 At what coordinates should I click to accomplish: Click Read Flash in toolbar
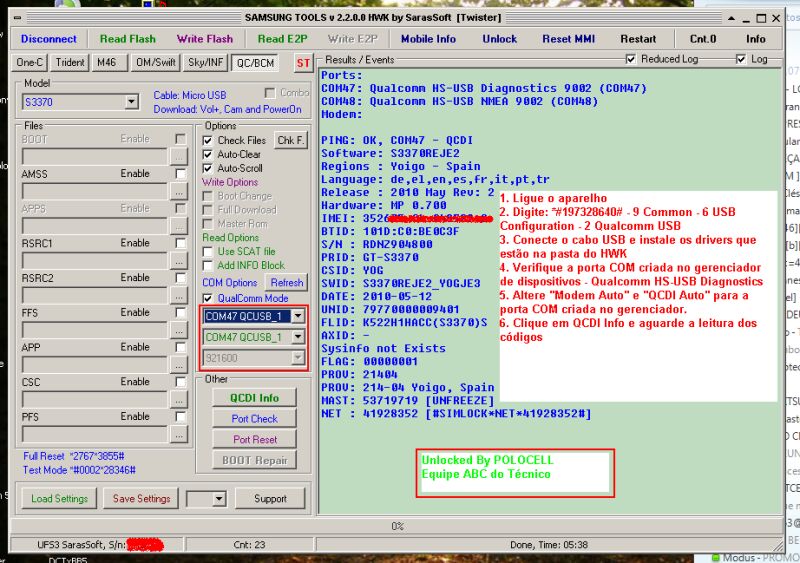pos(128,39)
